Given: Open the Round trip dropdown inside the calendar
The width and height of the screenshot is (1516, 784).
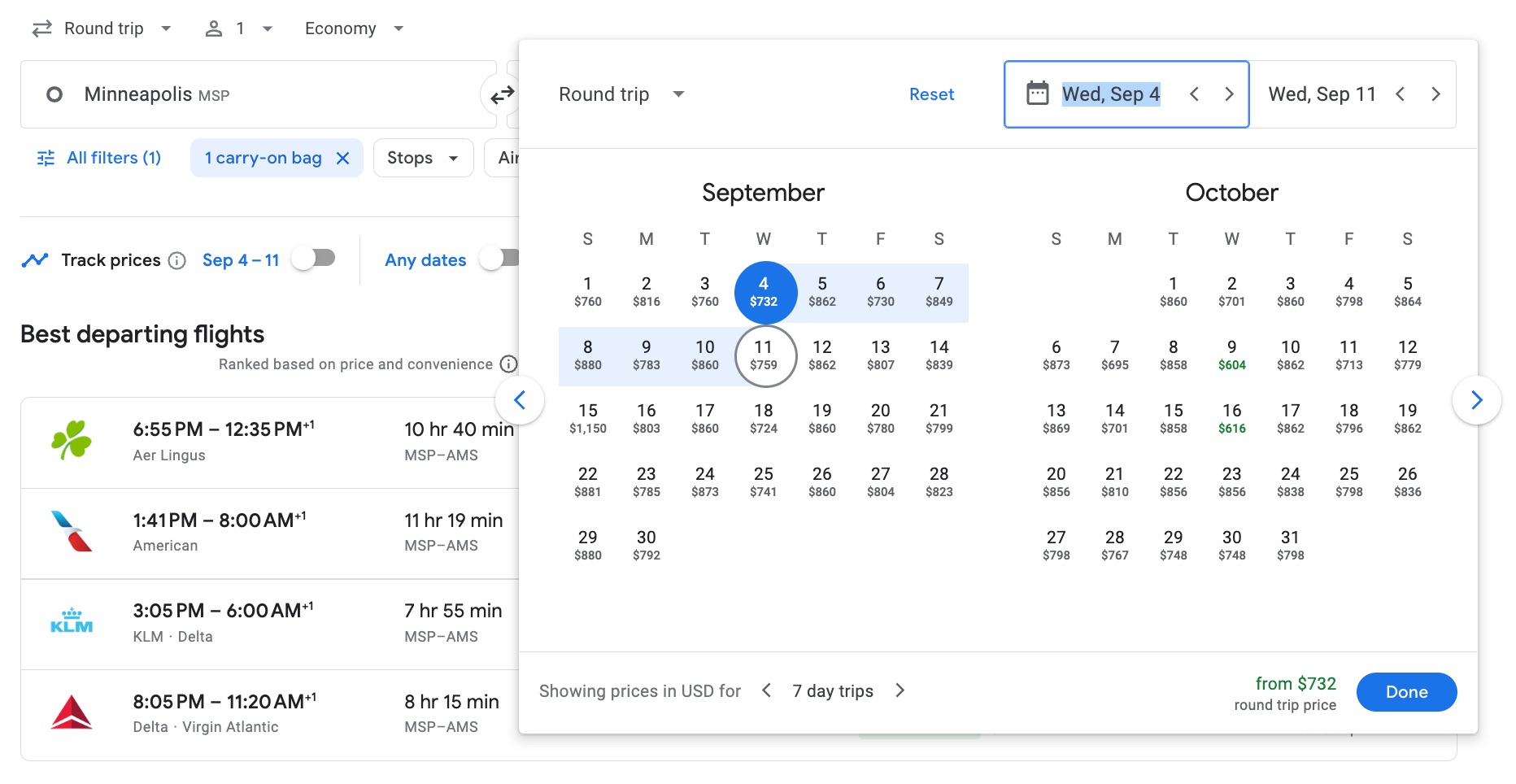Looking at the screenshot, I should [621, 94].
